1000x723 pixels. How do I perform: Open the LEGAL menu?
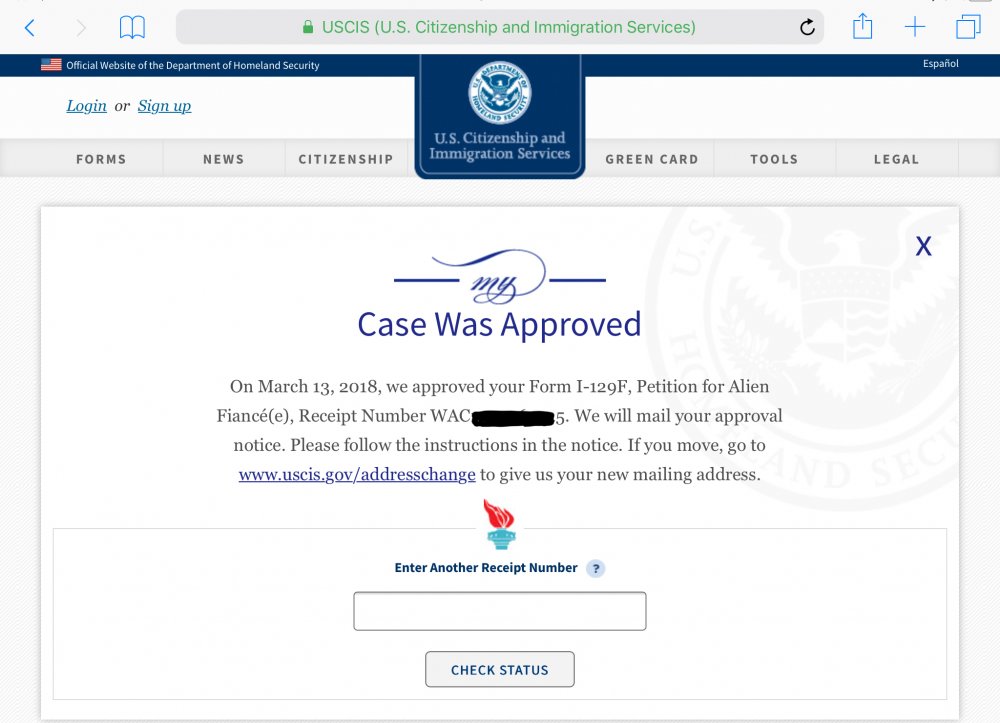tap(896, 159)
